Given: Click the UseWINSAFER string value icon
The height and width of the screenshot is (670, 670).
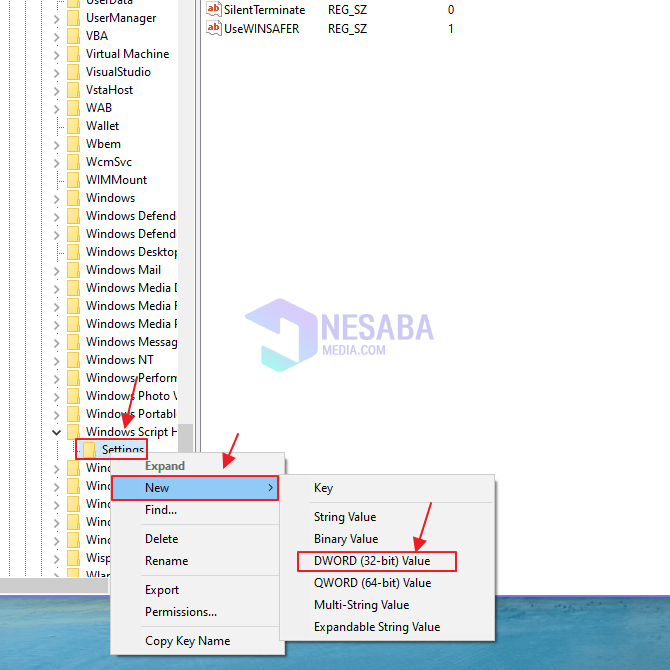Looking at the screenshot, I should click(x=213, y=29).
